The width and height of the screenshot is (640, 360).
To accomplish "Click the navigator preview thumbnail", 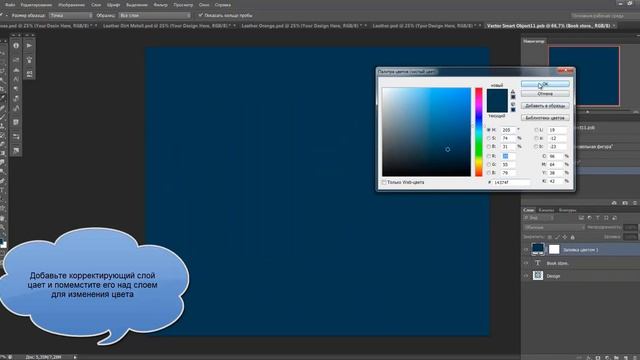I will 584,76.
